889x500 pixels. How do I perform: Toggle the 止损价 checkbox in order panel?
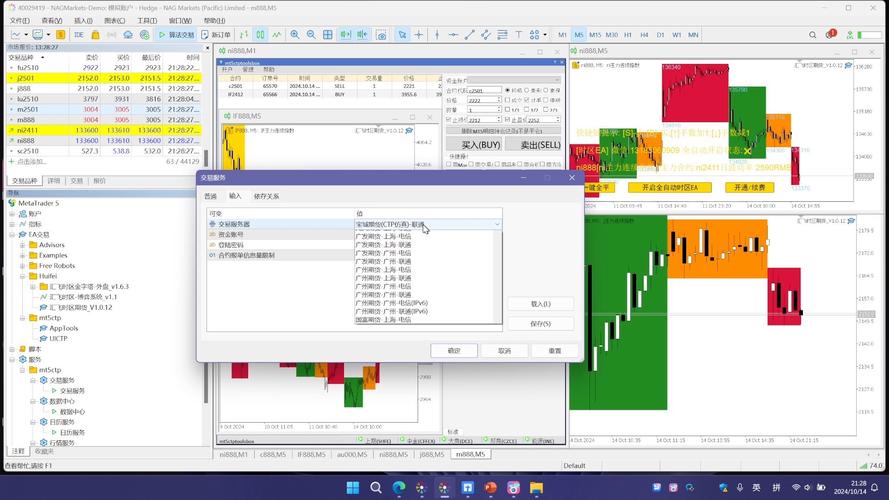coord(447,120)
